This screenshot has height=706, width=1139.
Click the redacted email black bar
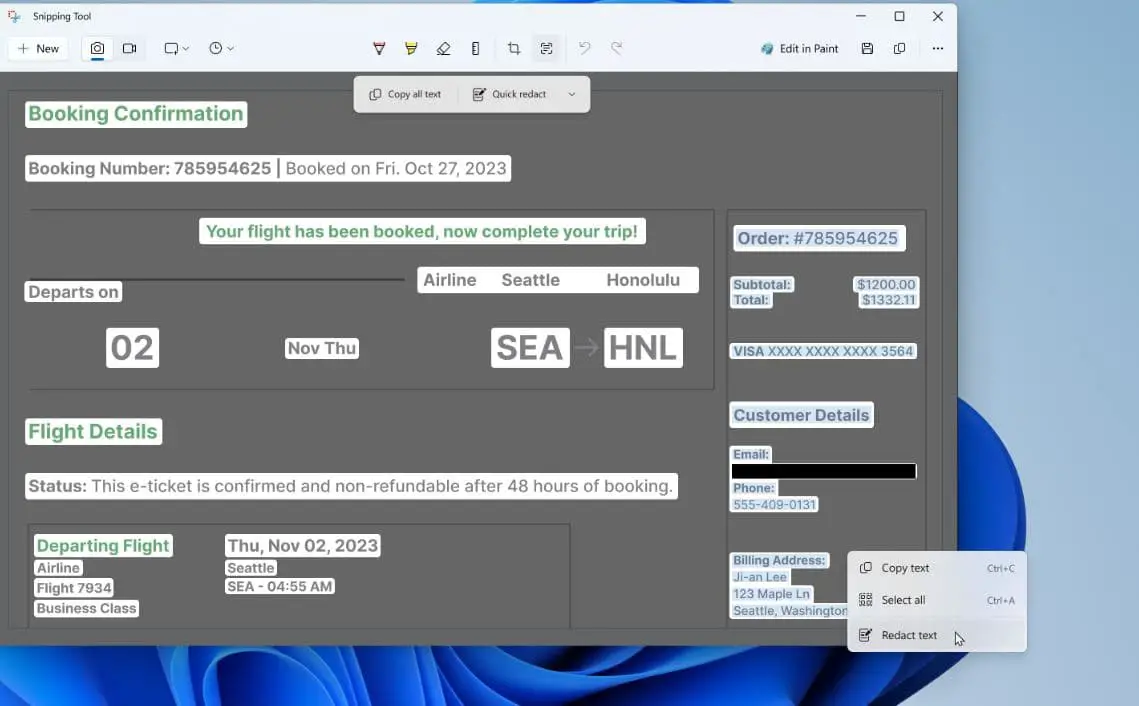pos(824,471)
